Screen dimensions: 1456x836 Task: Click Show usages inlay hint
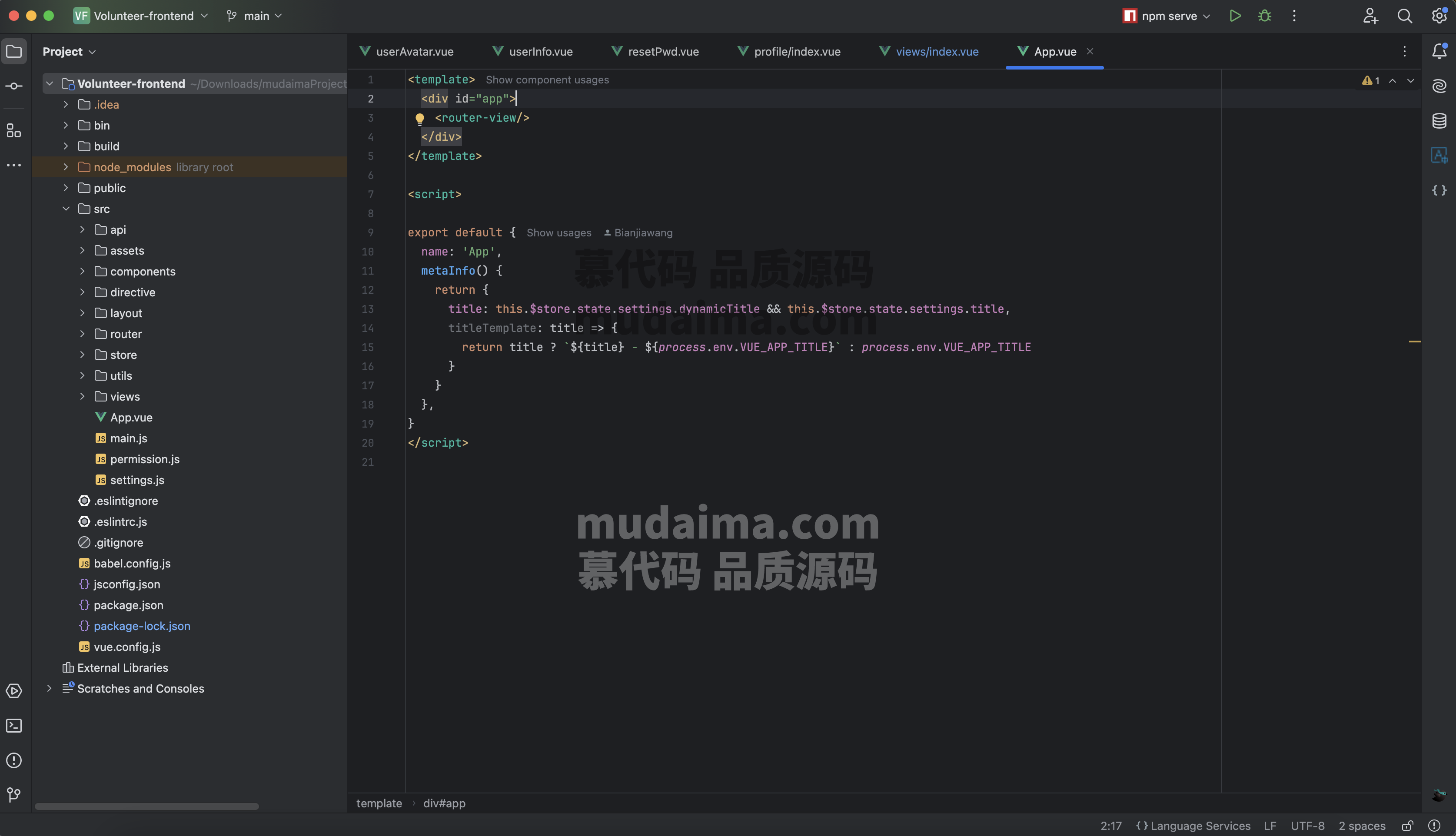pos(558,233)
